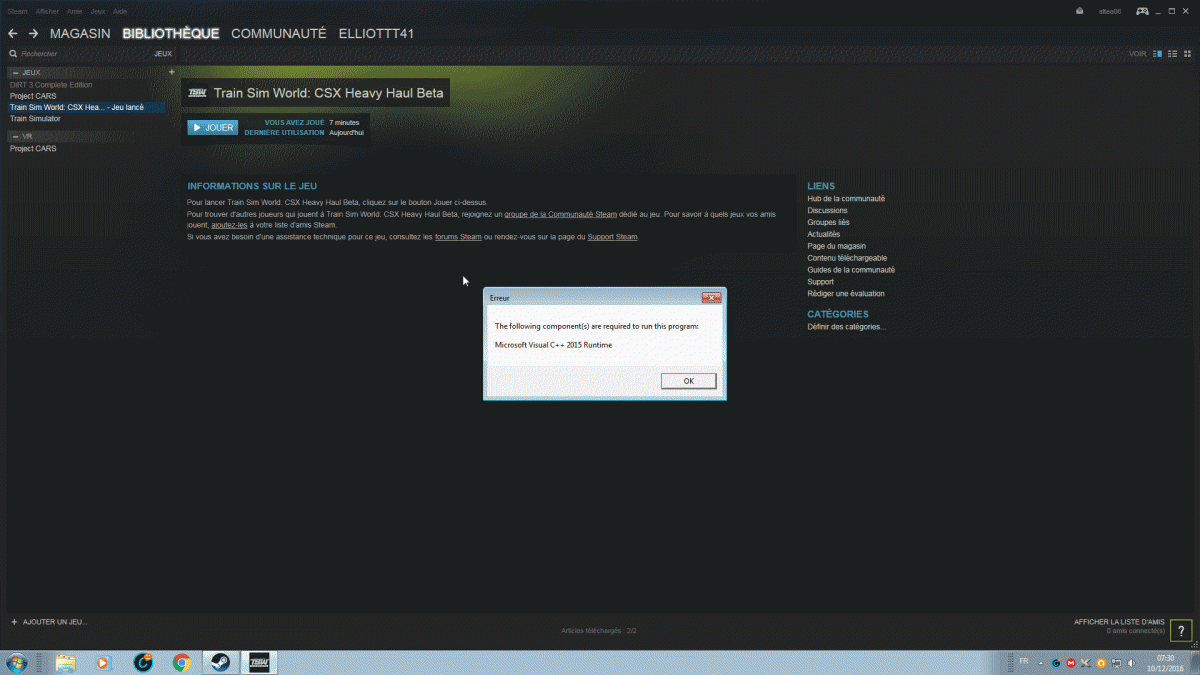The height and width of the screenshot is (675, 1200).
Task: Open the Aide menu
Action: pyautogui.click(x=120, y=11)
